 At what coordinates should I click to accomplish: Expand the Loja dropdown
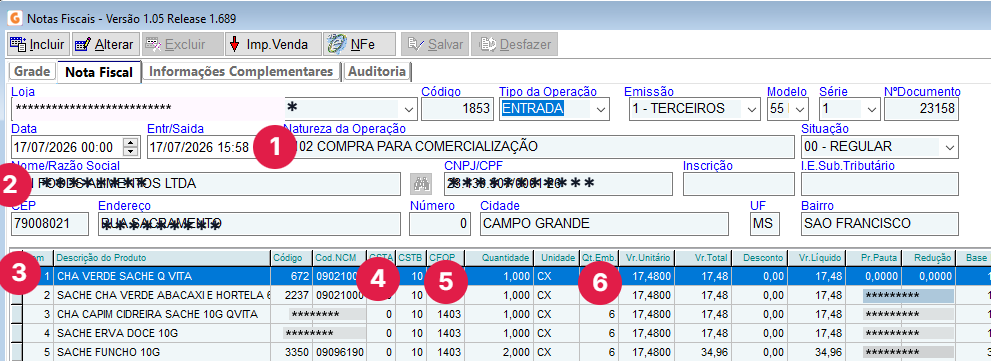click(x=410, y=109)
